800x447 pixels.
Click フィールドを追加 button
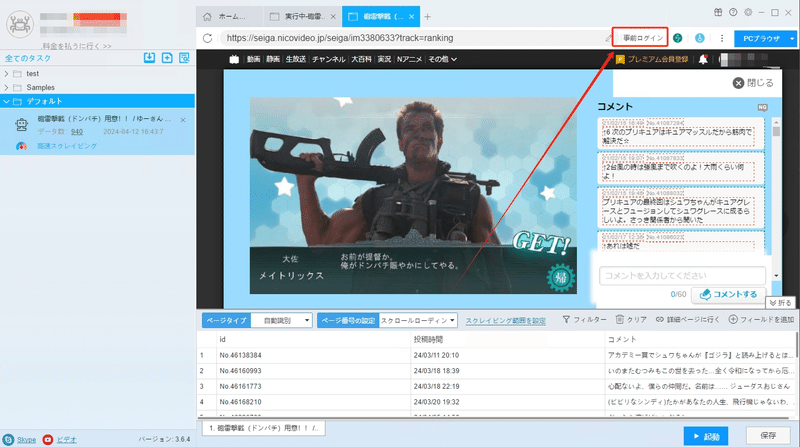pyautogui.click(x=761, y=319)
